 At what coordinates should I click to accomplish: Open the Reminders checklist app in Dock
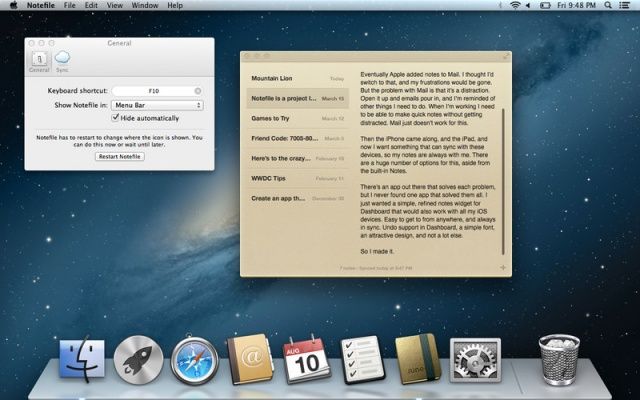pos(361,361)
